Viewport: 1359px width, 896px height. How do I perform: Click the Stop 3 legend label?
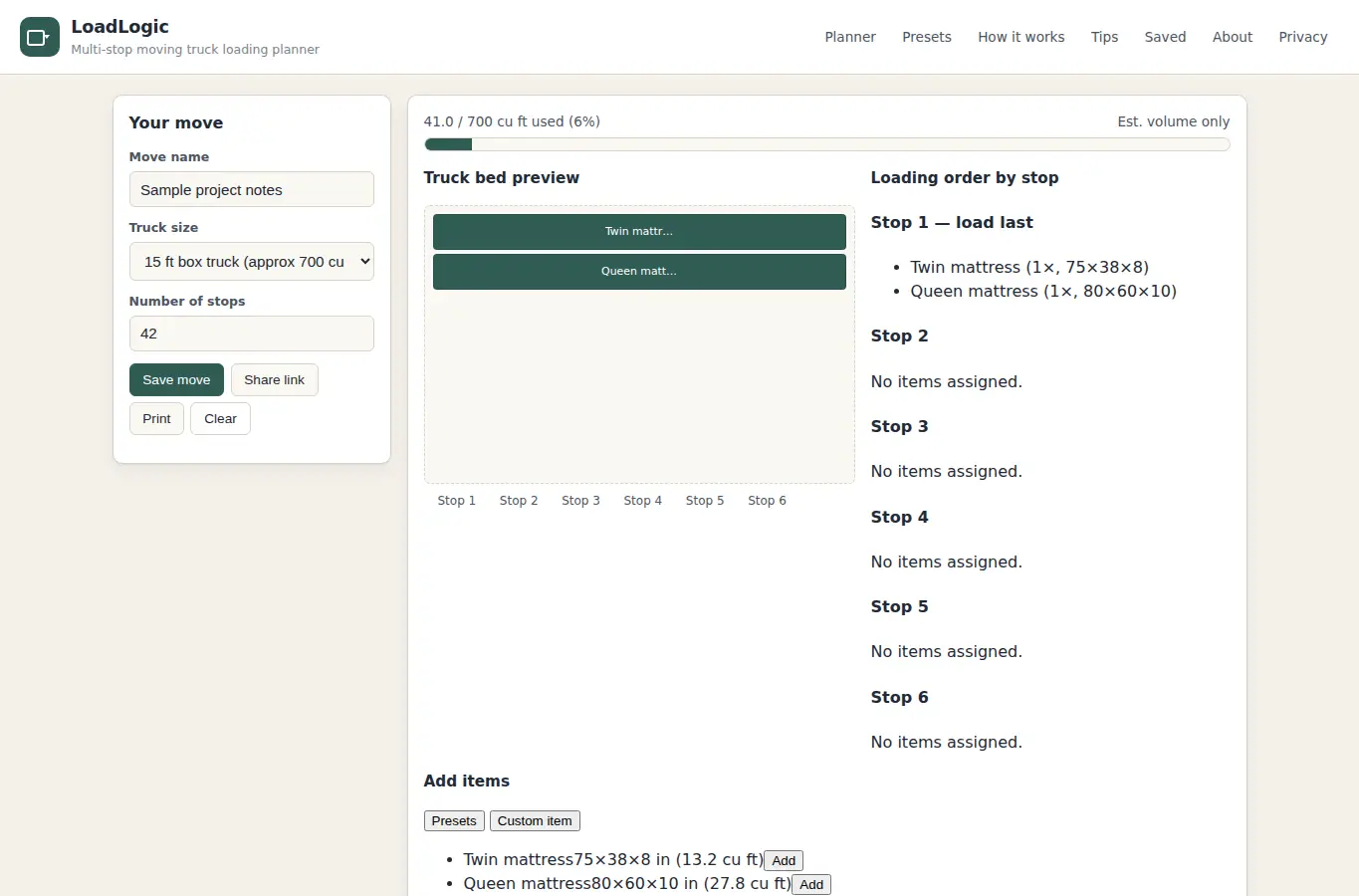click(580, 501)
